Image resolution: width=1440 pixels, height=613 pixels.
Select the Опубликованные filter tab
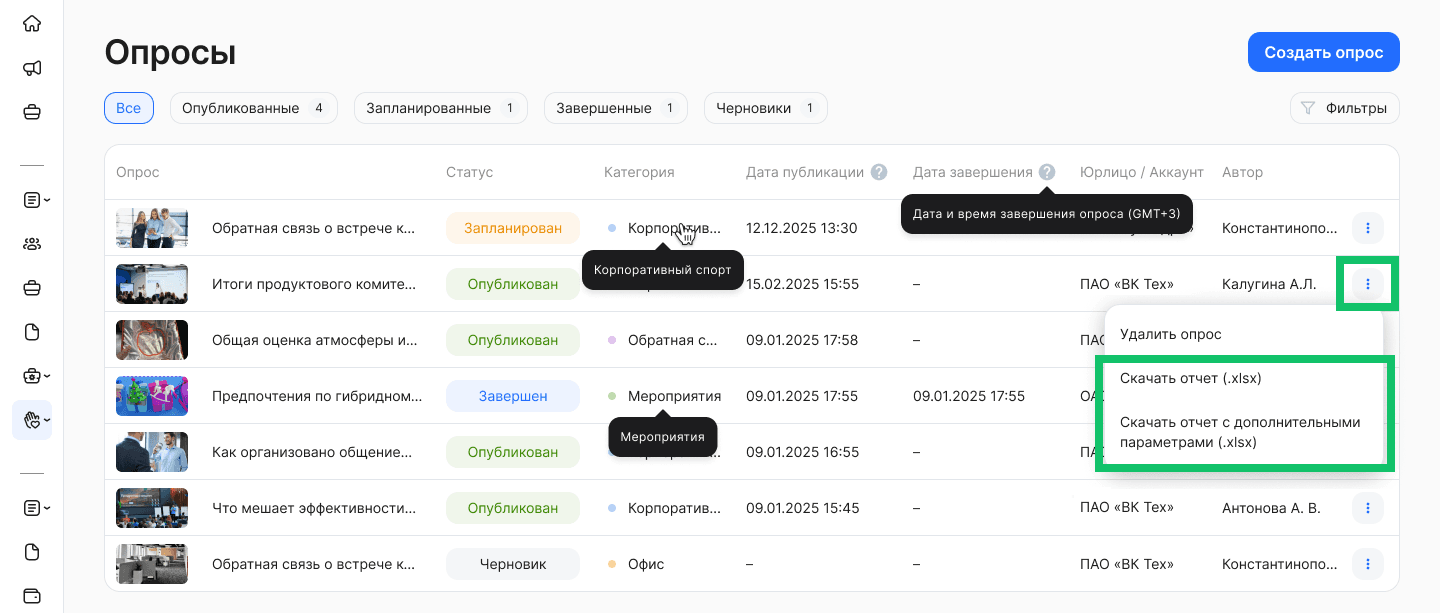[253, 108]
